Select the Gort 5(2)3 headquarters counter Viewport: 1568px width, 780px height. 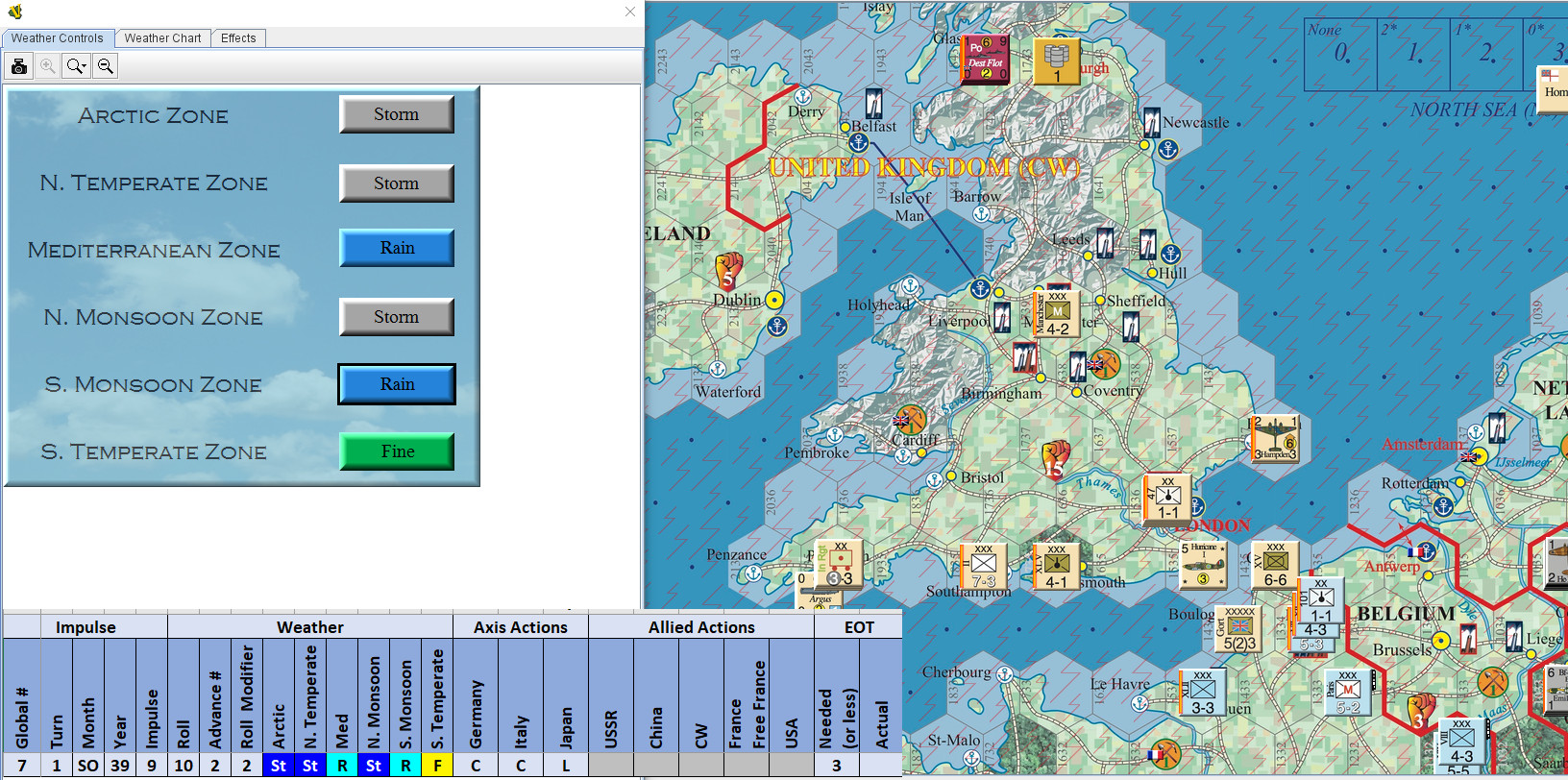click(1239, 630)
